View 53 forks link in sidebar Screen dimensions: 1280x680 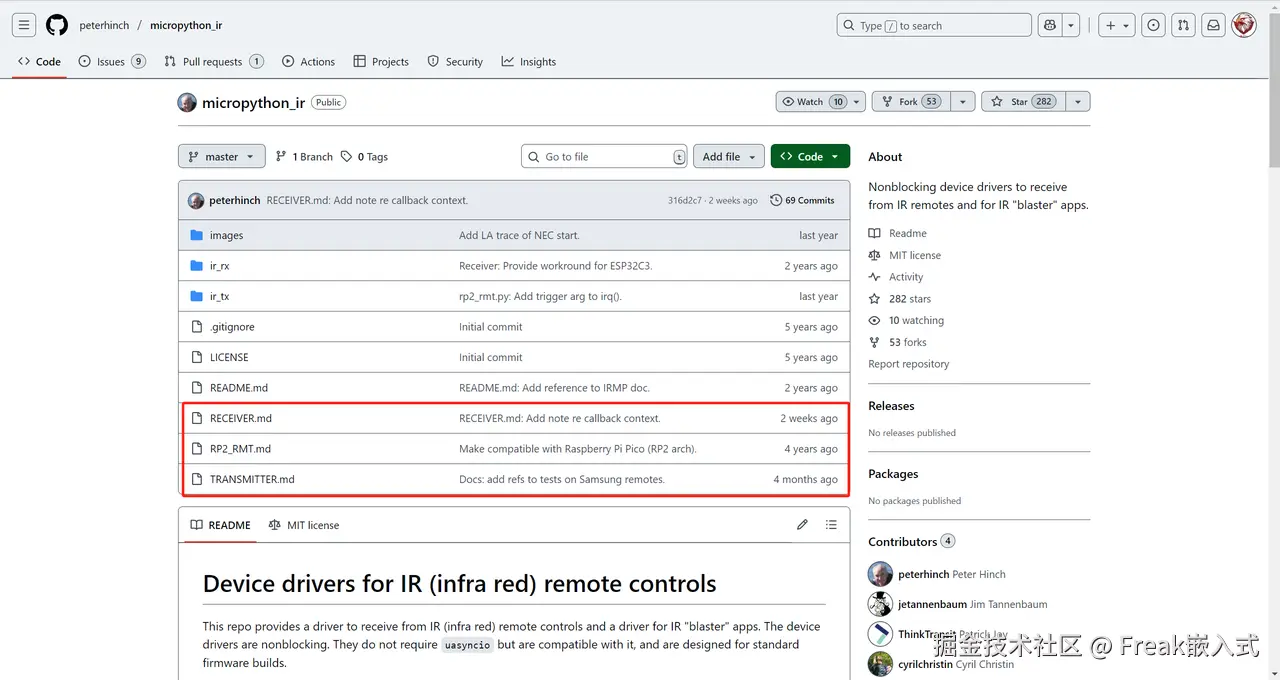coord(898,342)
